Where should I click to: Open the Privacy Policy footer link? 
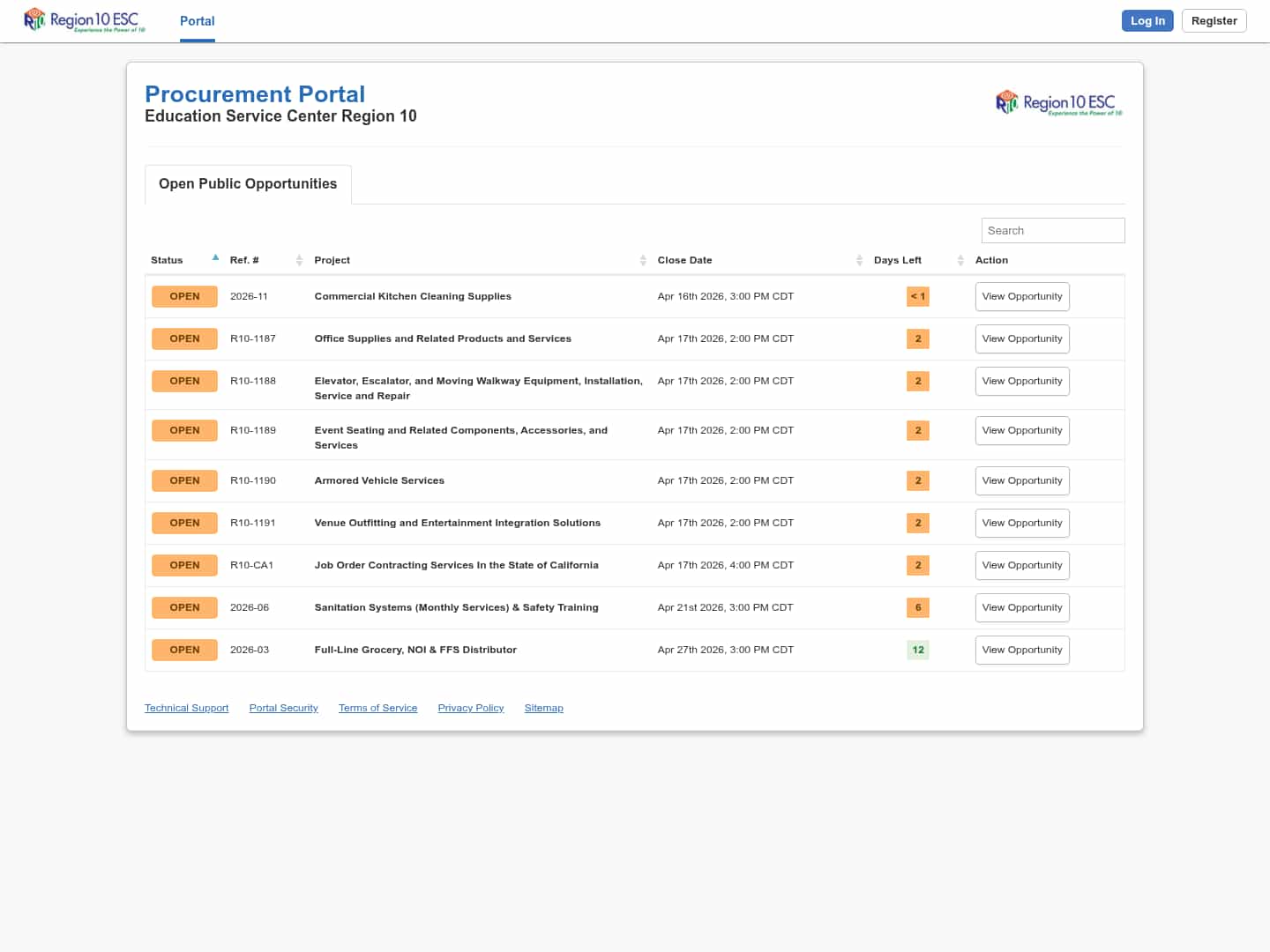coord(470,708)
